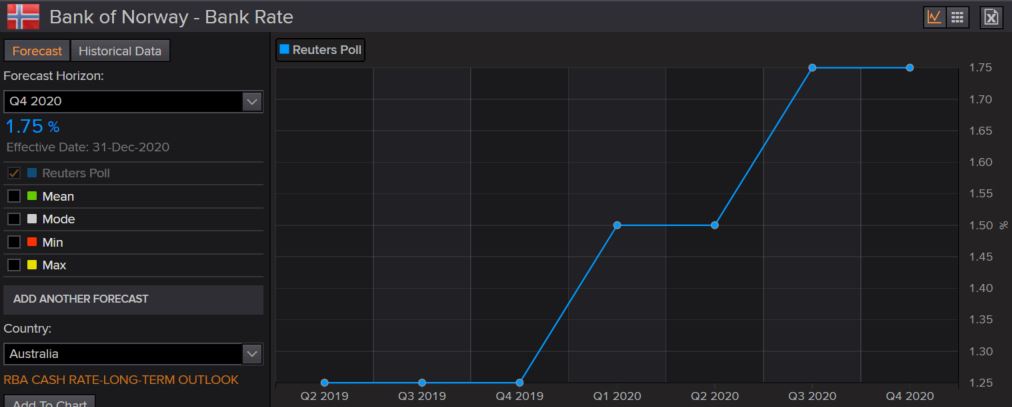
Task: Click the red Min color swatch
Action: coord(32,243)
